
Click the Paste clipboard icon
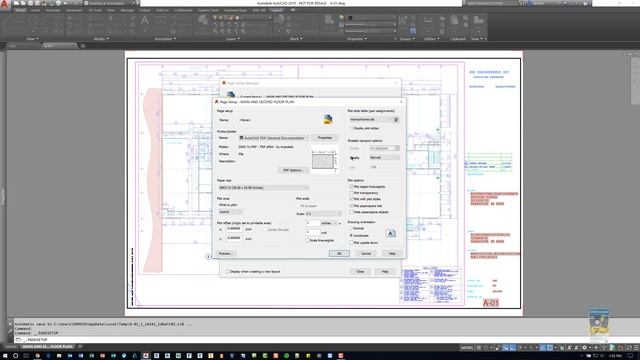point(454,20)
